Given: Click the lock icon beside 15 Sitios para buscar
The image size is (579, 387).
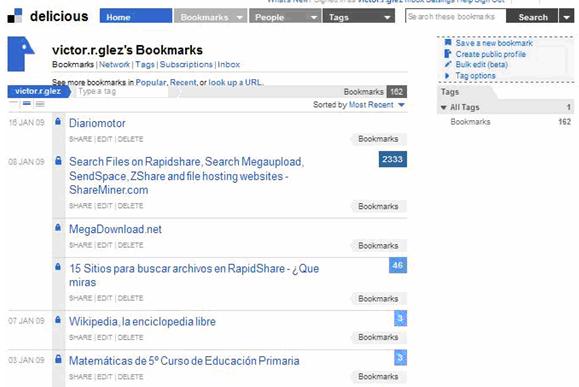Looking at the screenshot, I should pyautogui.click(x=58, y=266).
